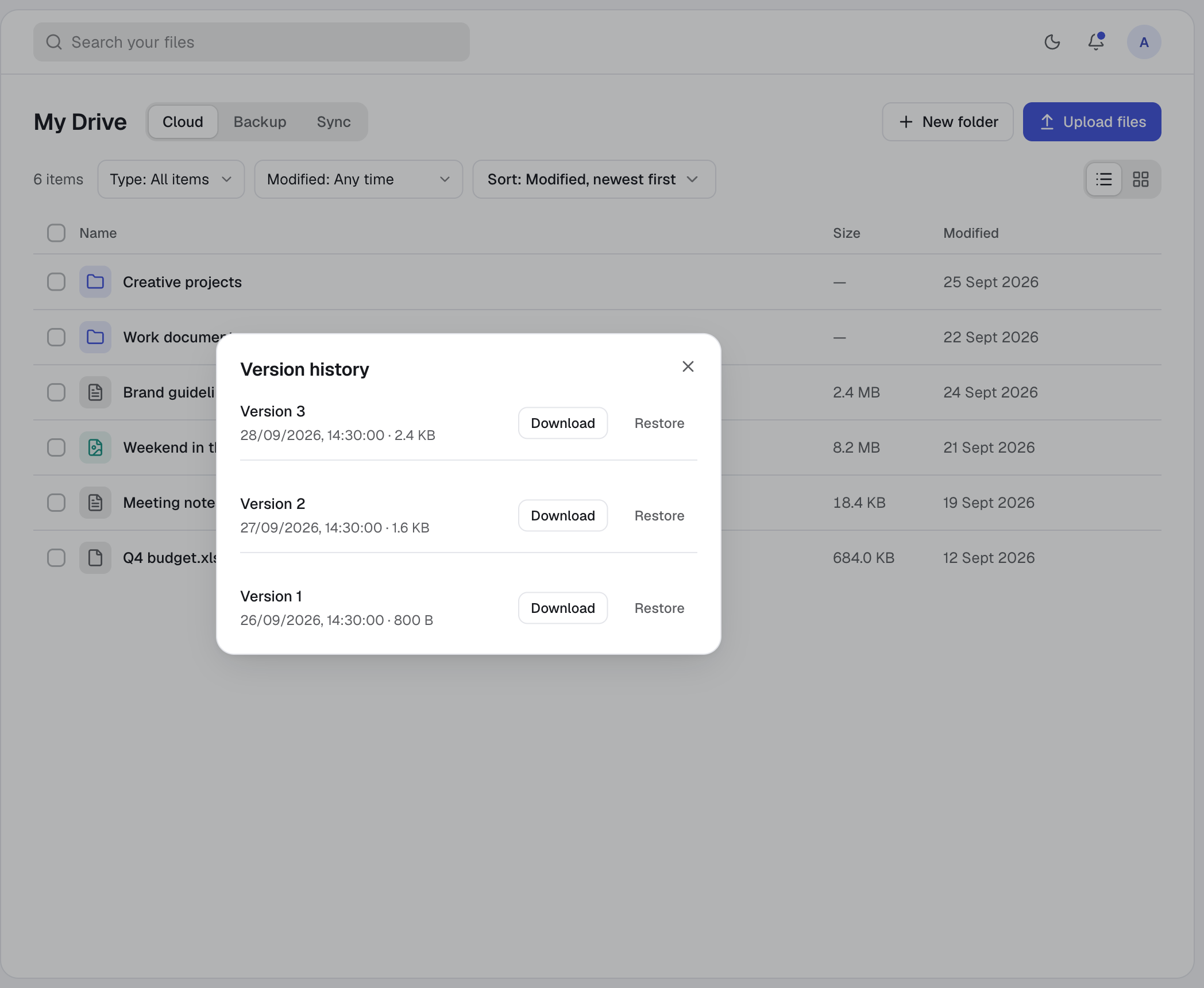Download Version 2

coord(563,516)
